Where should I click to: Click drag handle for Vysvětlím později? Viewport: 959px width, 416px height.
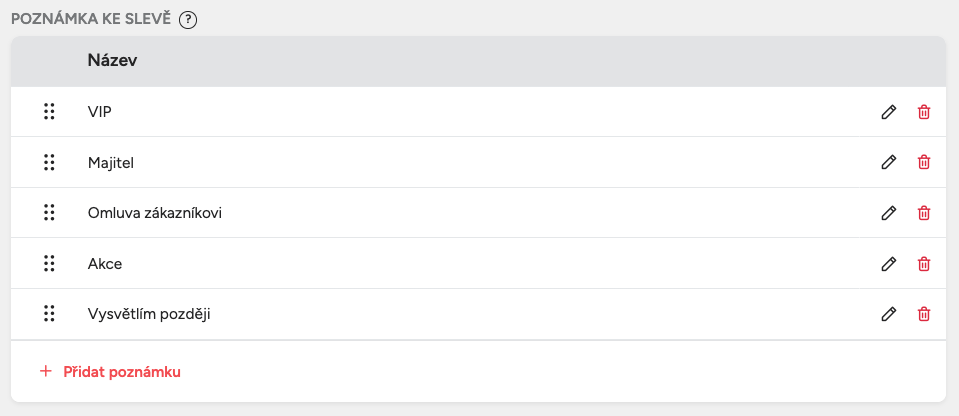click(48, 314)
